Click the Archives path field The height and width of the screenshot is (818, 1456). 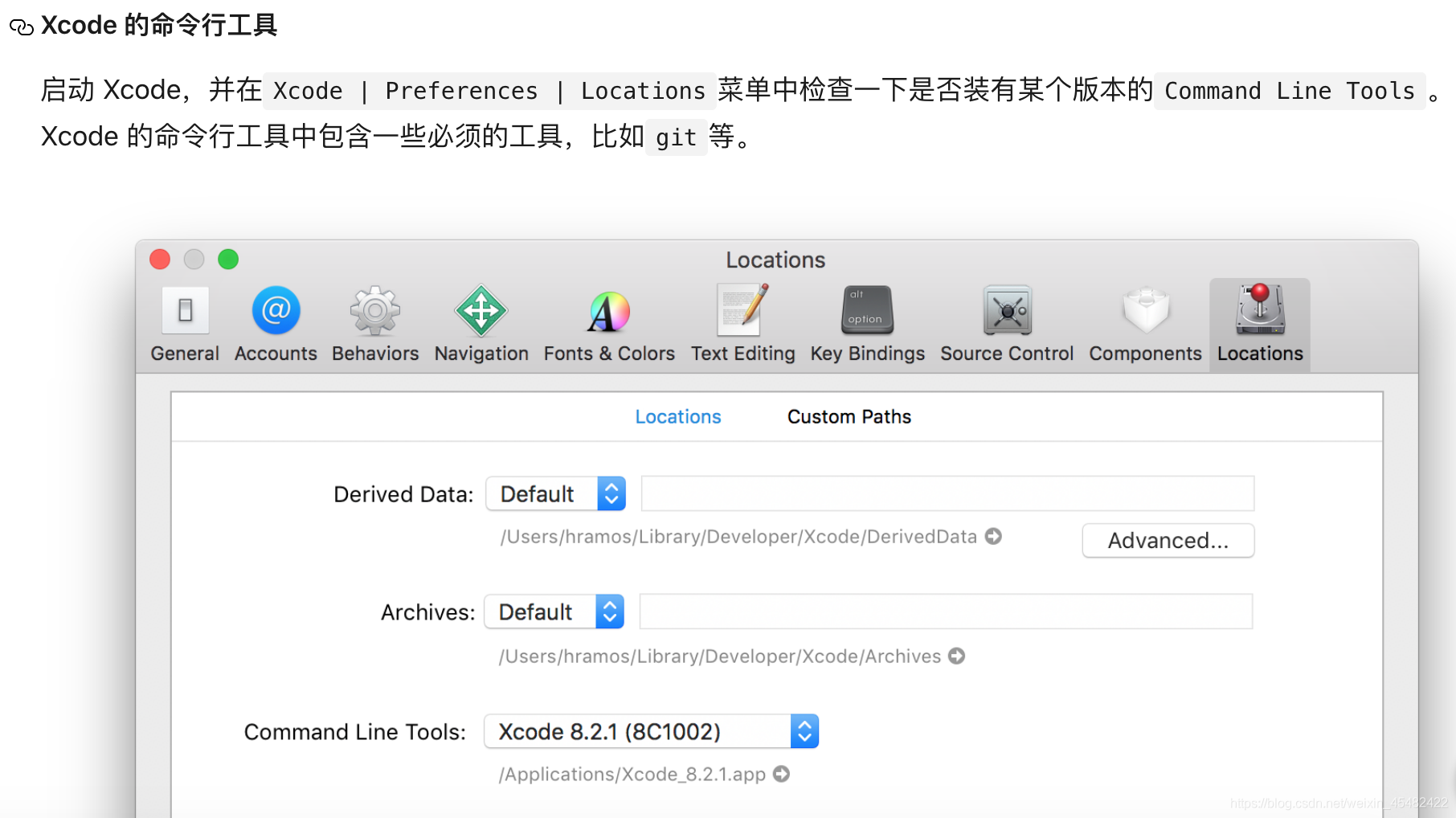coord(947,611)
